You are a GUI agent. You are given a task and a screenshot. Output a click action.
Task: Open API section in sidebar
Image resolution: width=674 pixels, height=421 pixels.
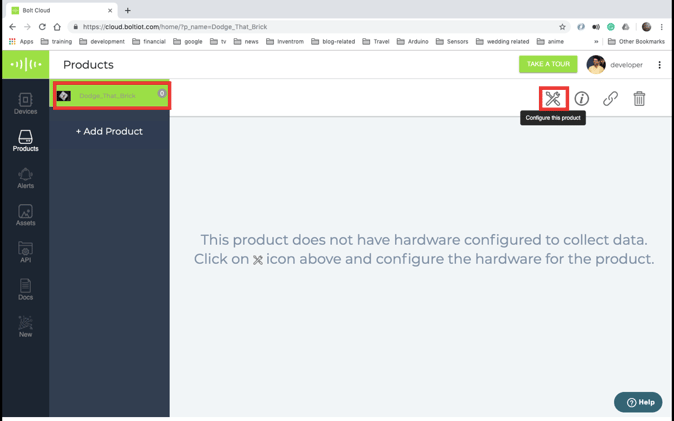coord(25,252)
